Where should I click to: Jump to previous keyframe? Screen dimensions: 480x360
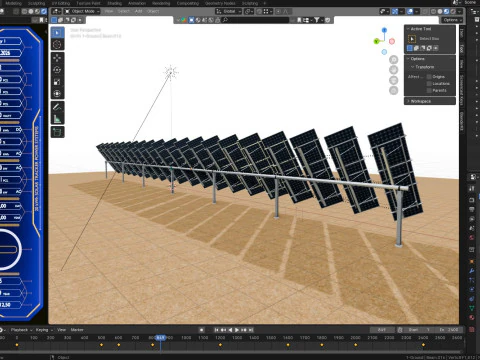[223, 330]
